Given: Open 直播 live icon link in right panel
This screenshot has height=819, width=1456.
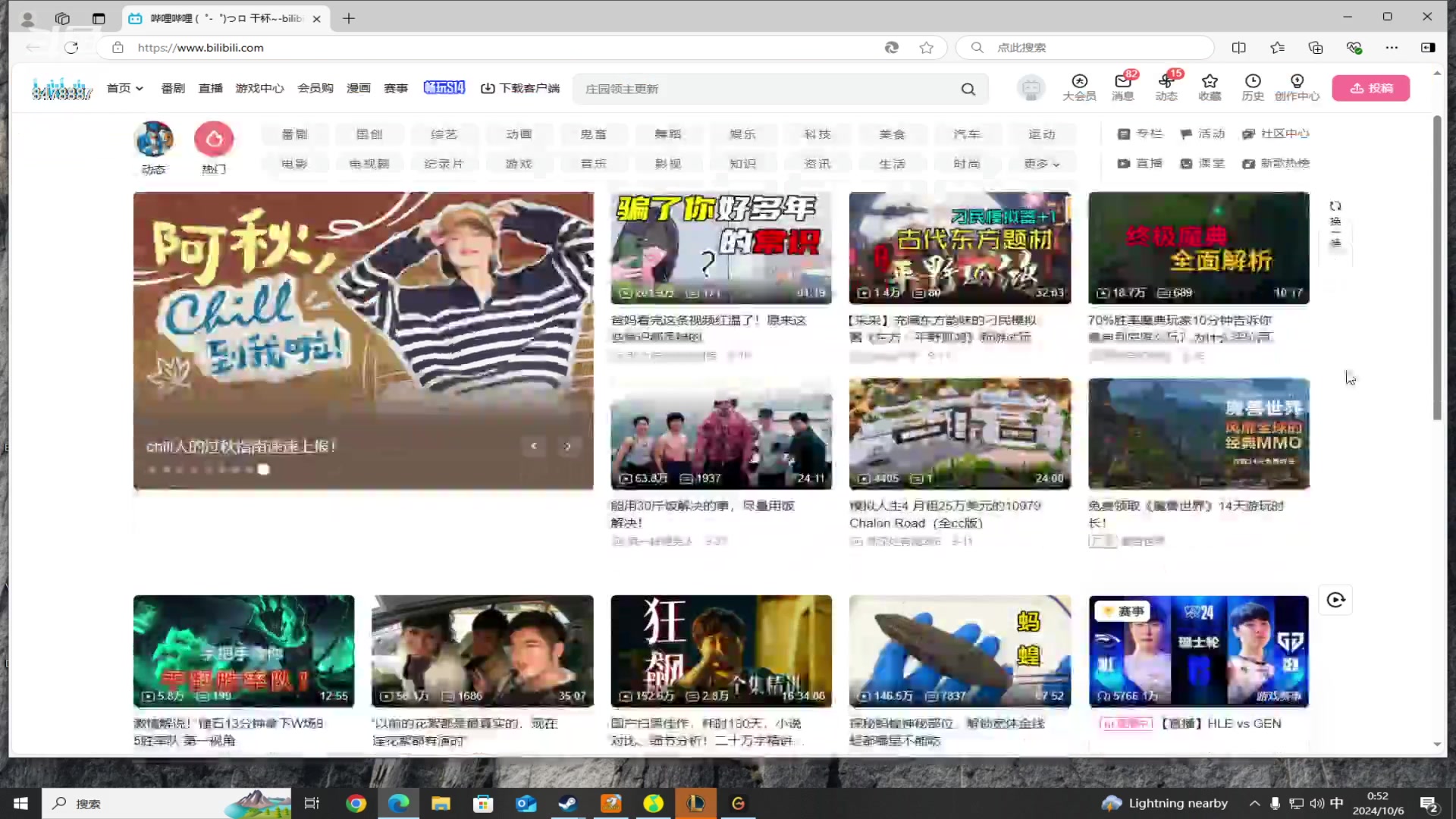Looking at the screenshot, I should (x=1140, y=163).
